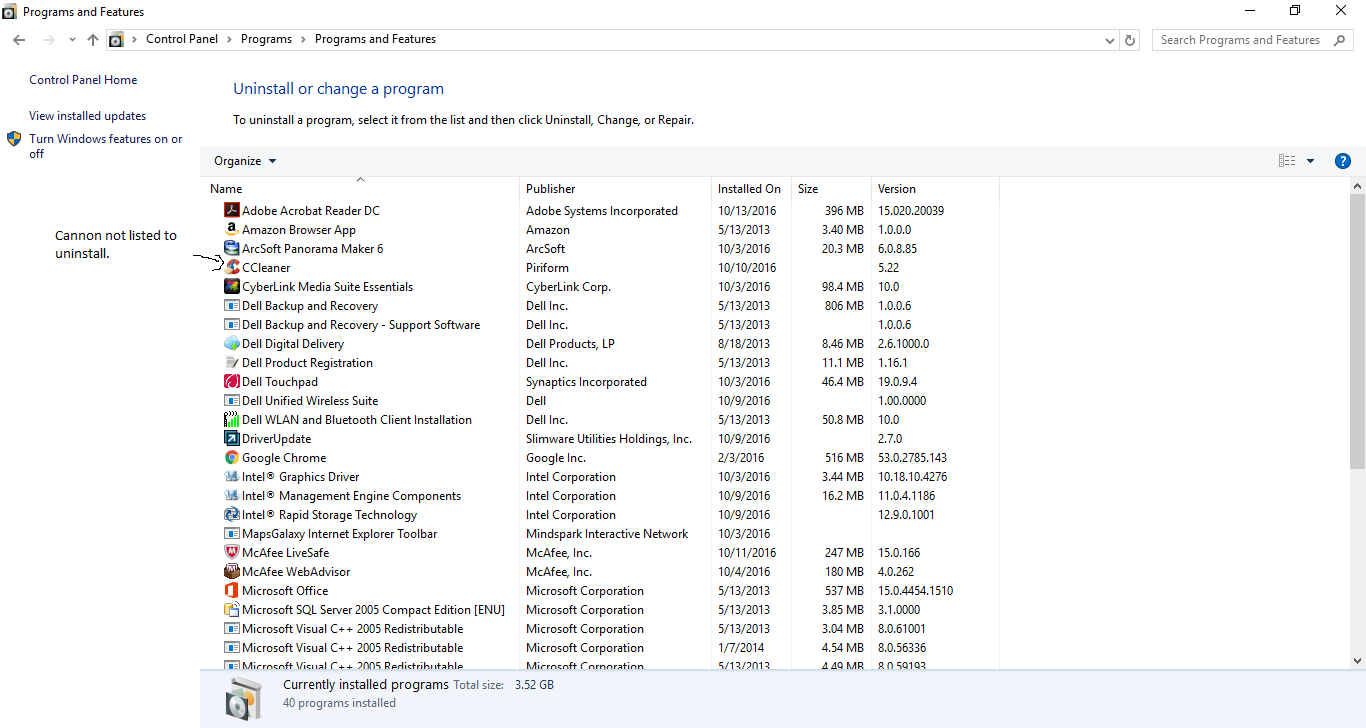Viewport: 1366px width, 728px height.
Task: Click publisher Mindspark Interactive Network
Action: 607,534
